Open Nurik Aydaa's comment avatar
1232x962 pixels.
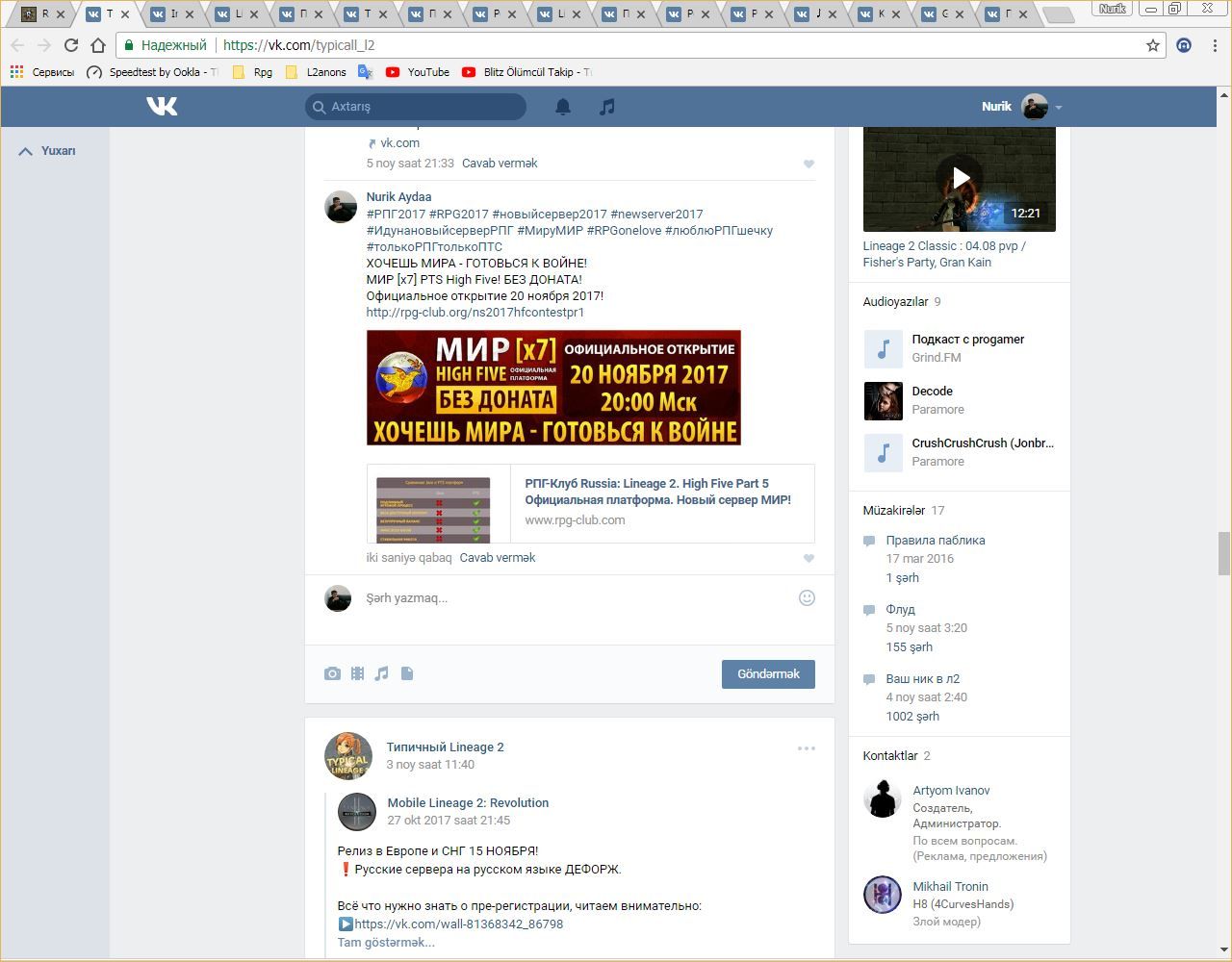point(341,207)
